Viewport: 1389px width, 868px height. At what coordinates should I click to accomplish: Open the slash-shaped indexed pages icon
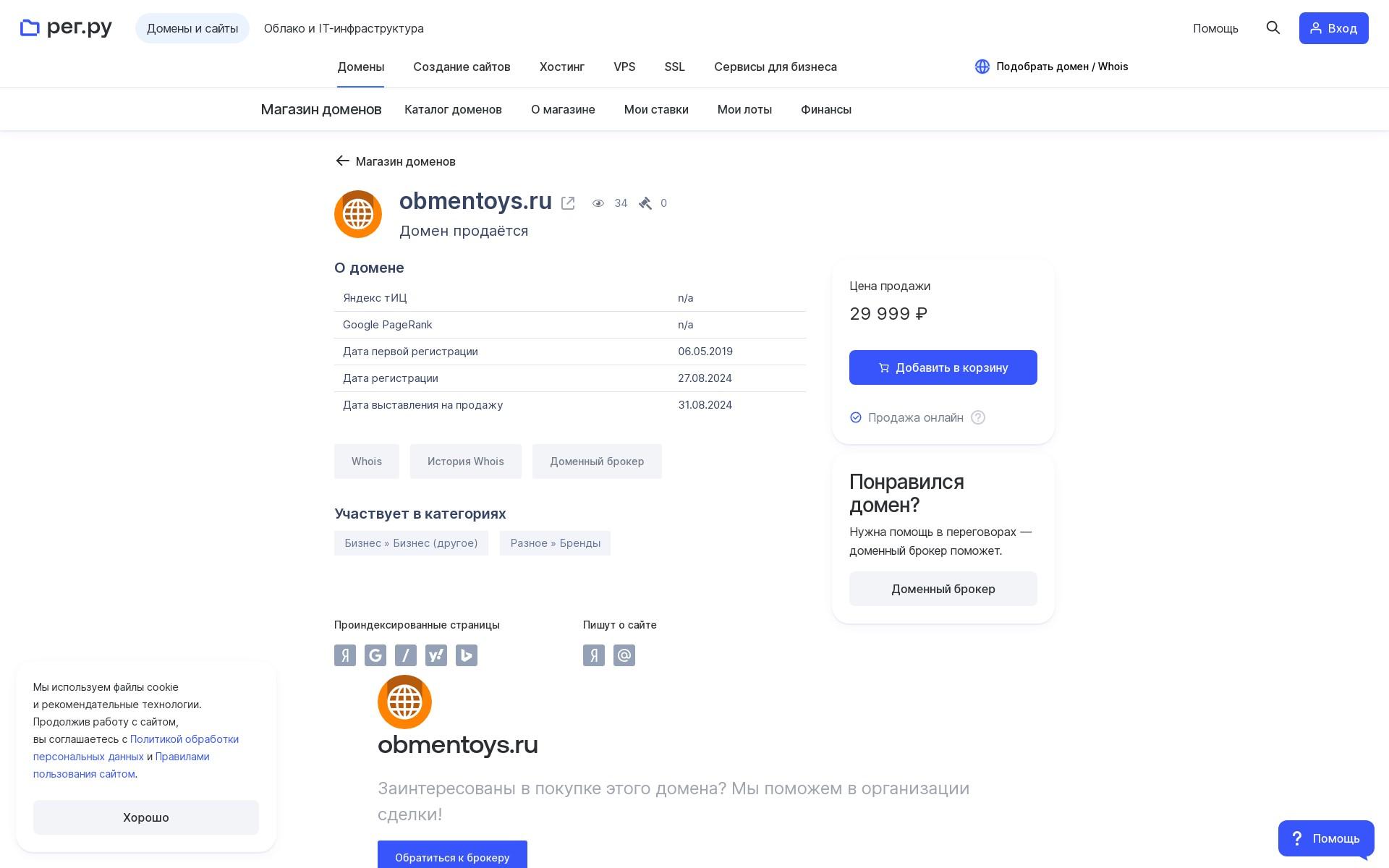click(x=406, y=655)
